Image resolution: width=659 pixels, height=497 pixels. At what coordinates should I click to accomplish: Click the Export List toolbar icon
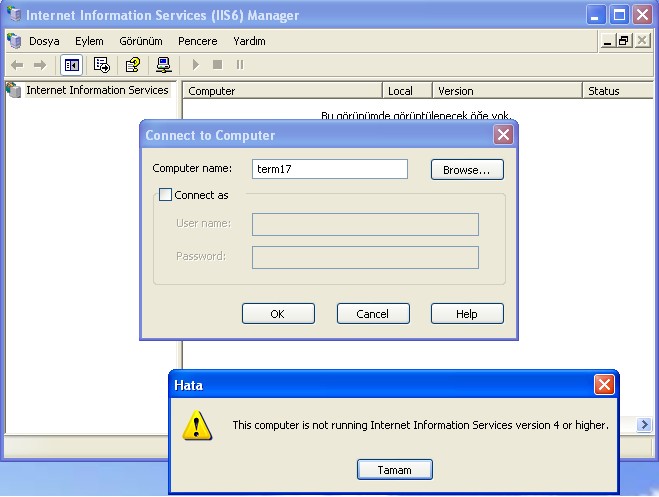tap(101, 65)
